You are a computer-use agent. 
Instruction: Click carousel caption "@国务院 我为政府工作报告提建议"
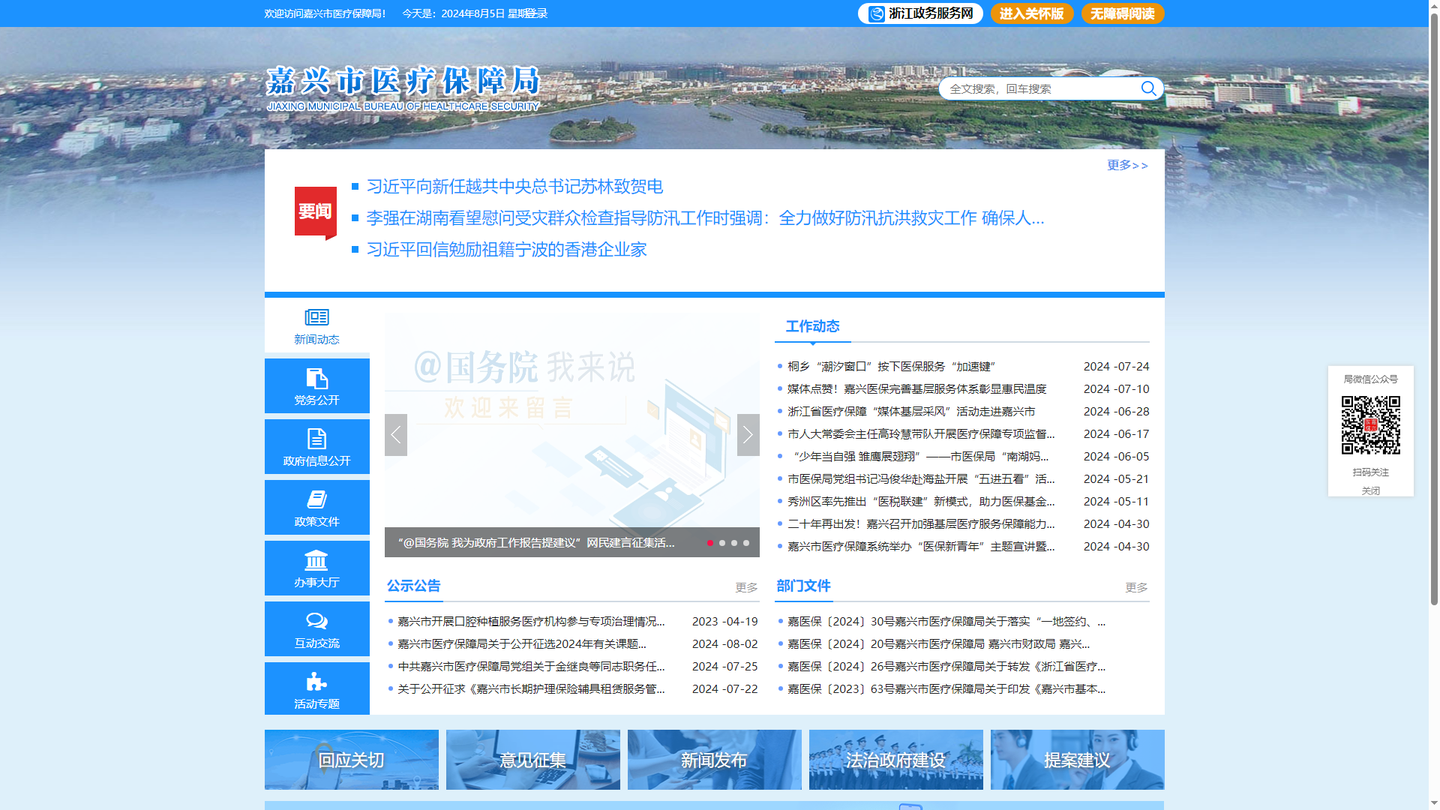pos(536,543)
